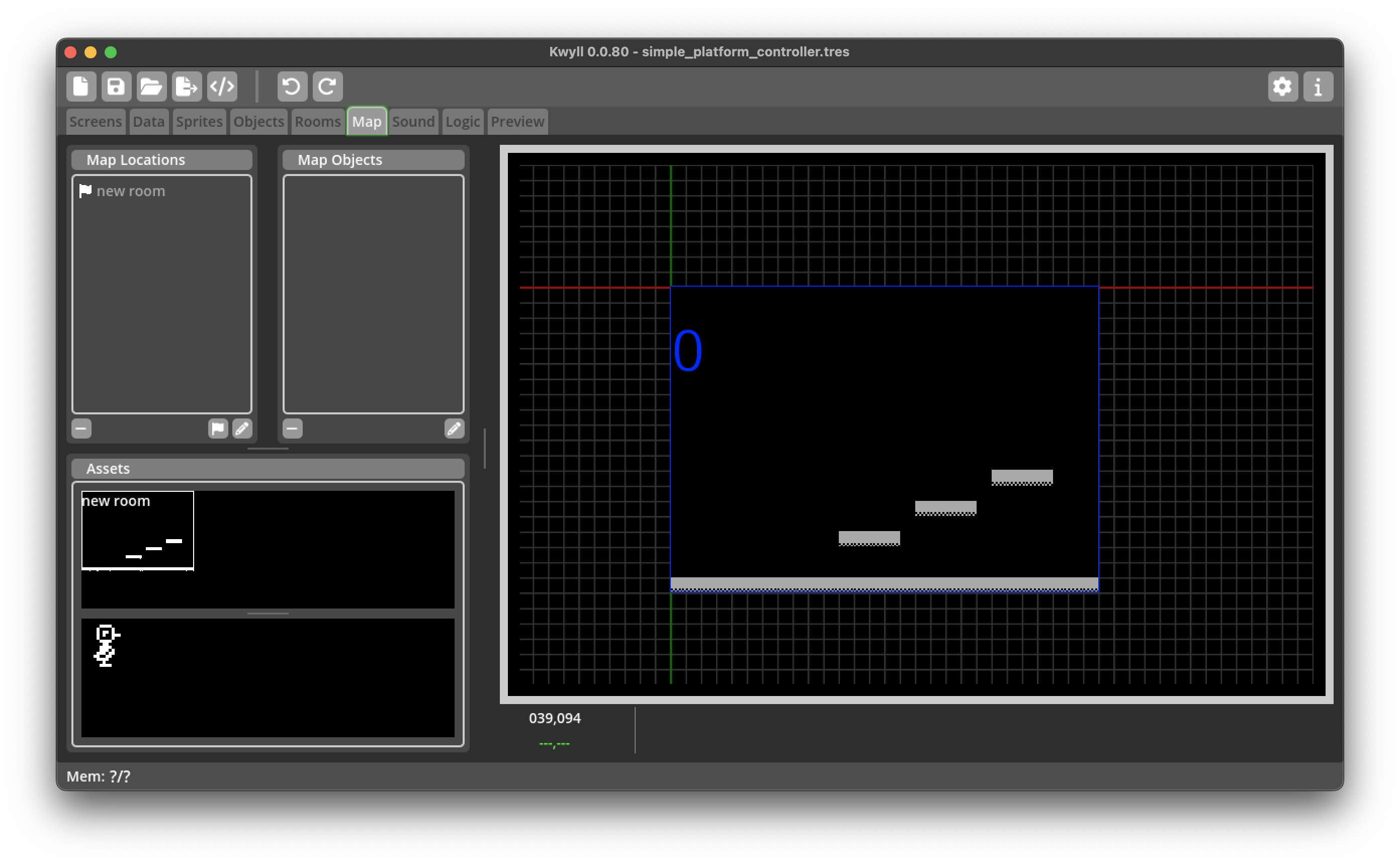
Task: Select the new room thumbnail in Assets
Action: pyautogui.click(x=137, y=531)
